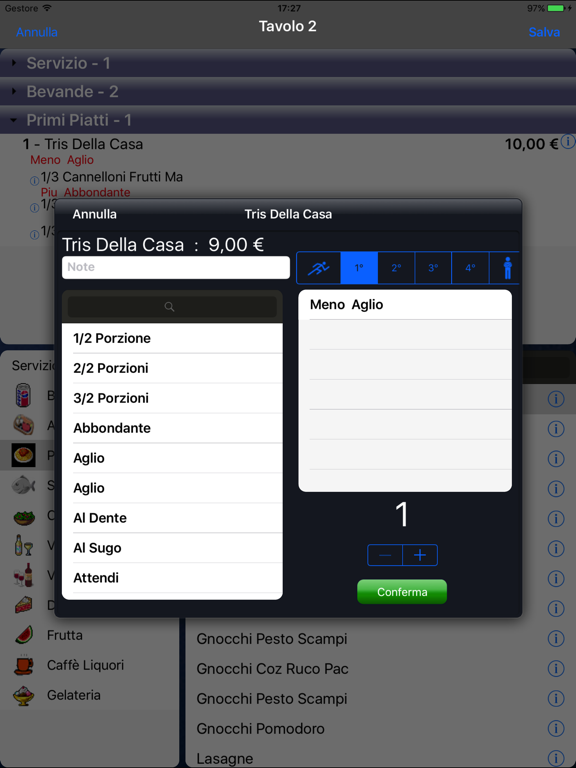The width and height of the screenshot is (576, 768).
Task: Tap Salva in the top bar
Action: 544,32
